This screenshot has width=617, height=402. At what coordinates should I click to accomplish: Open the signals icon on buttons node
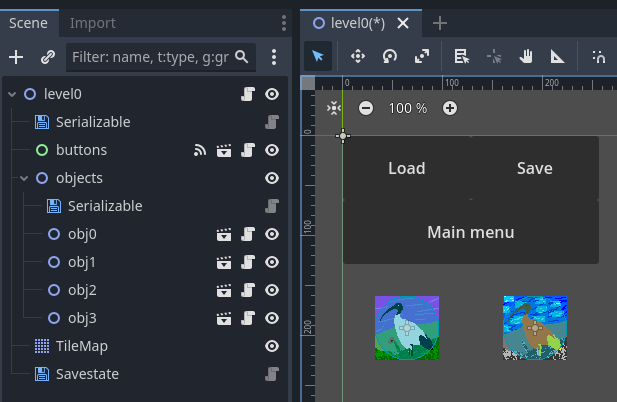(200, 150)
